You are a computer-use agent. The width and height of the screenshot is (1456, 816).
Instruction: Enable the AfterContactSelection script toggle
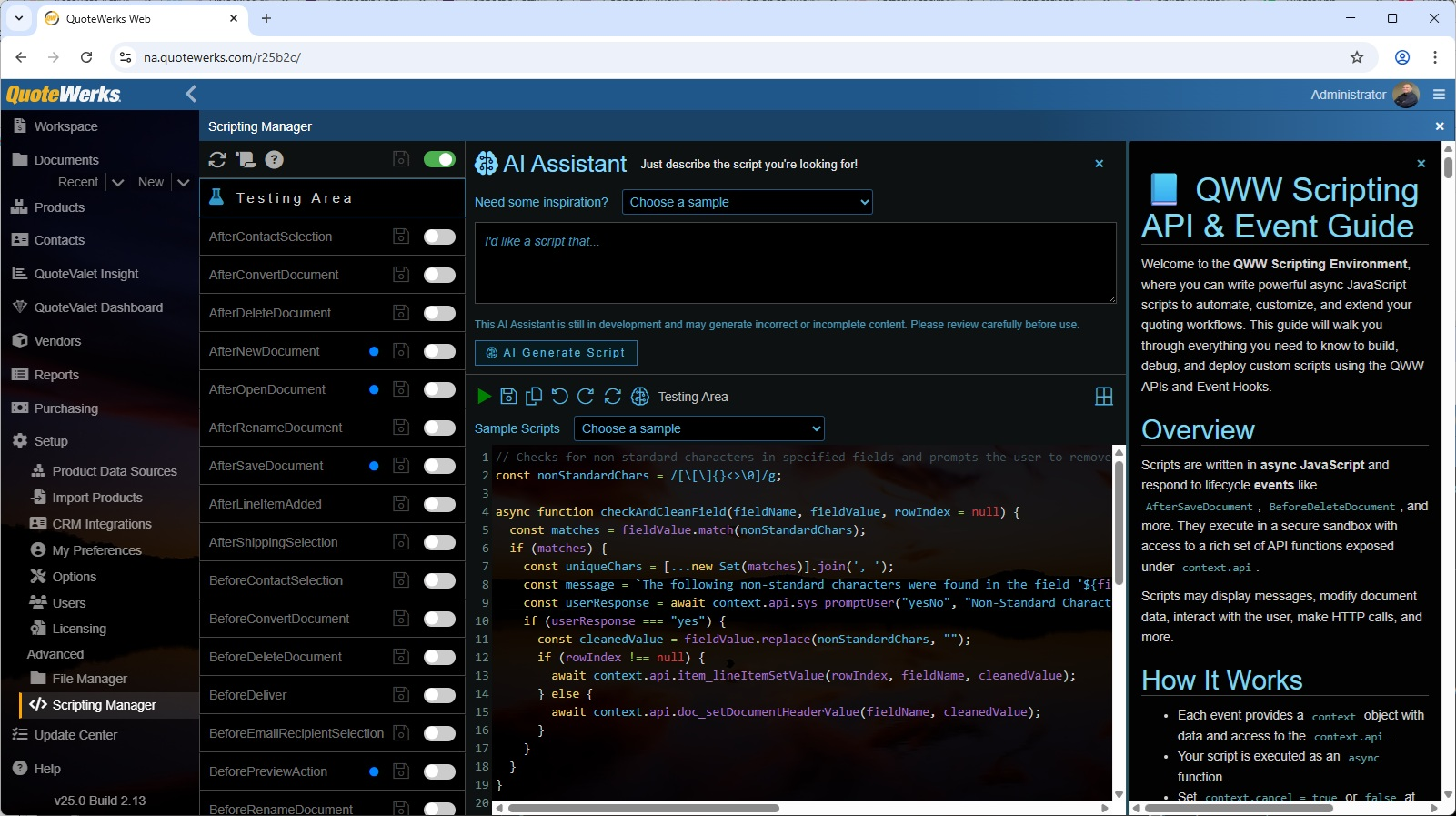(439, 237)
